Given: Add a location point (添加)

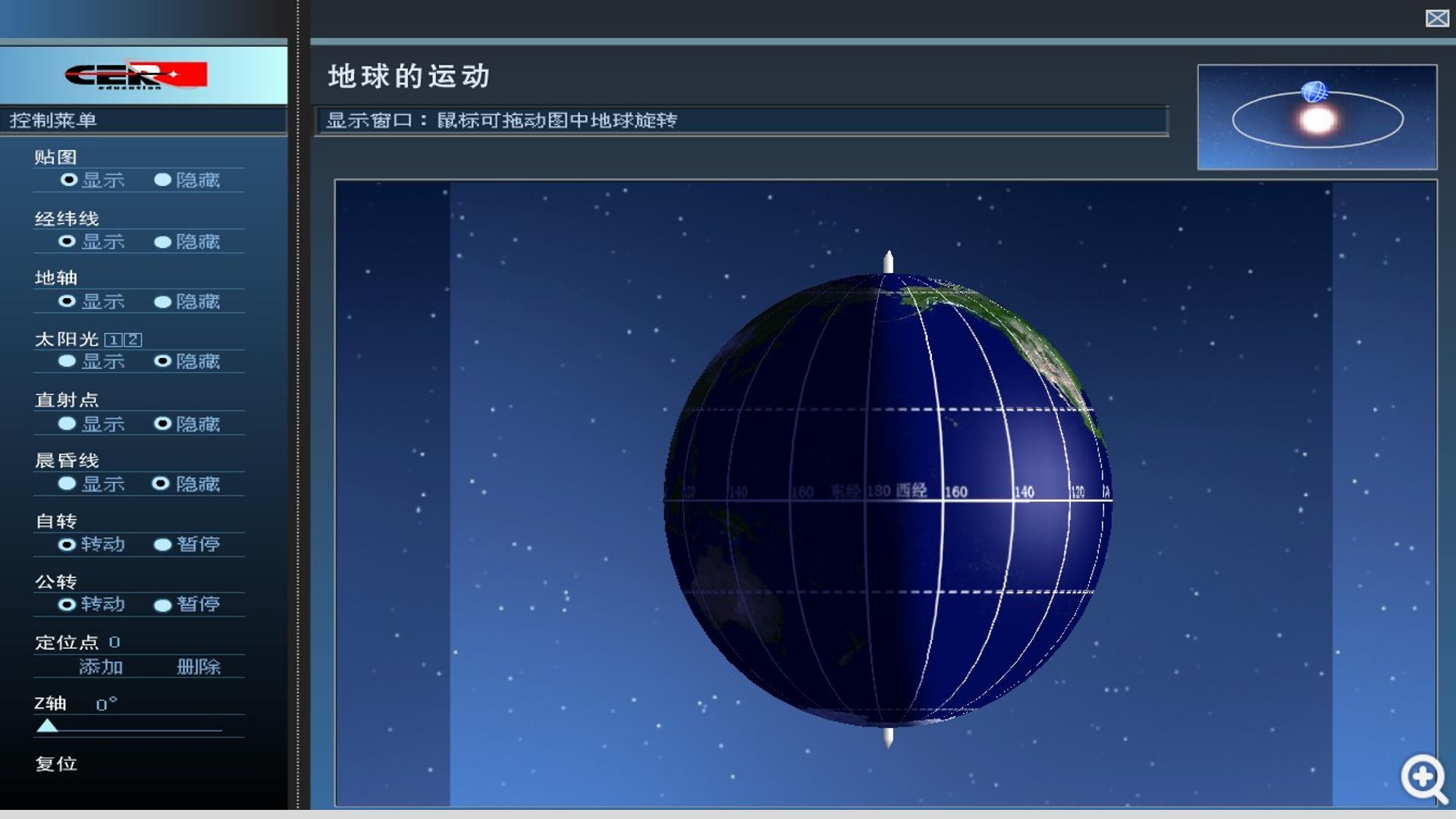Looking at the screenshot, I should 101,667.
